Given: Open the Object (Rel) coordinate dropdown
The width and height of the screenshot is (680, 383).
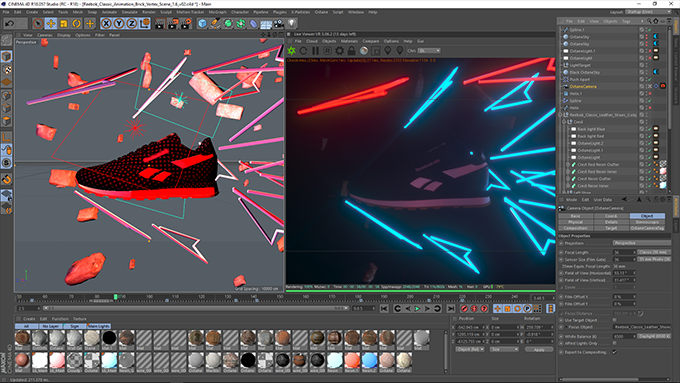Looking at the screenshot, I should tap(470, 349).
